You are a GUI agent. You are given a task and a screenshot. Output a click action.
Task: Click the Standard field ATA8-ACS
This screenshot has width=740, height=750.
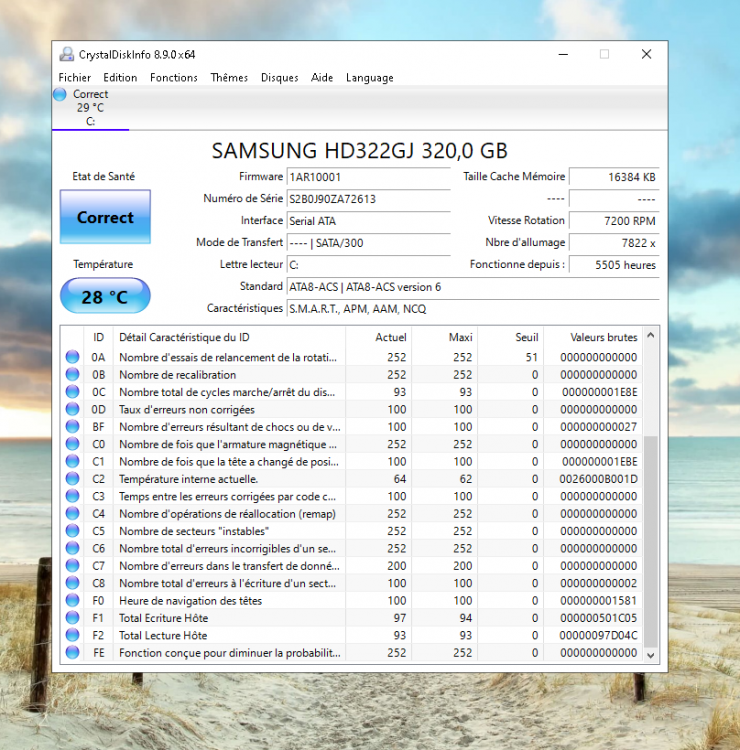[x=473, y=287]
